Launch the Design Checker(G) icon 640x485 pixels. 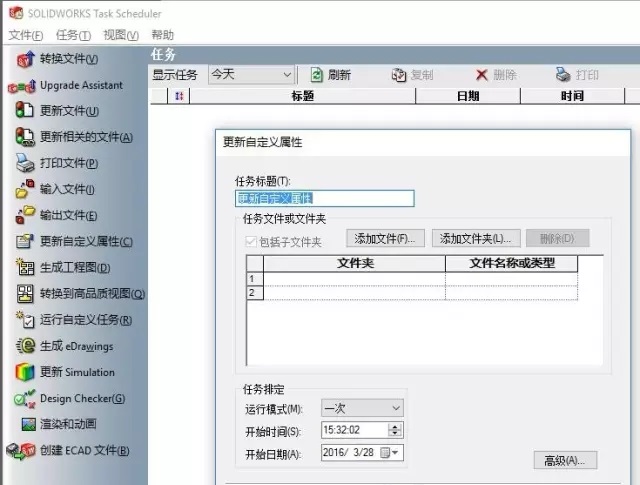(x=25, y=398)
